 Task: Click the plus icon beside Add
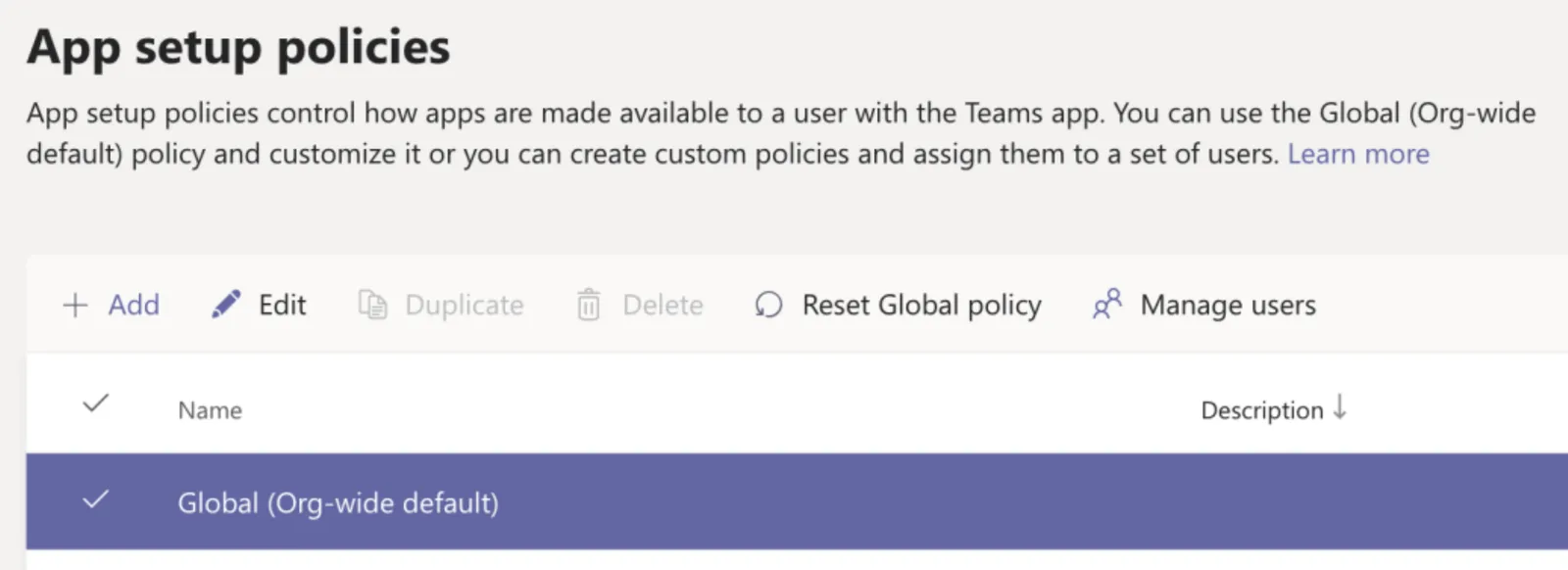coord(75,306)
